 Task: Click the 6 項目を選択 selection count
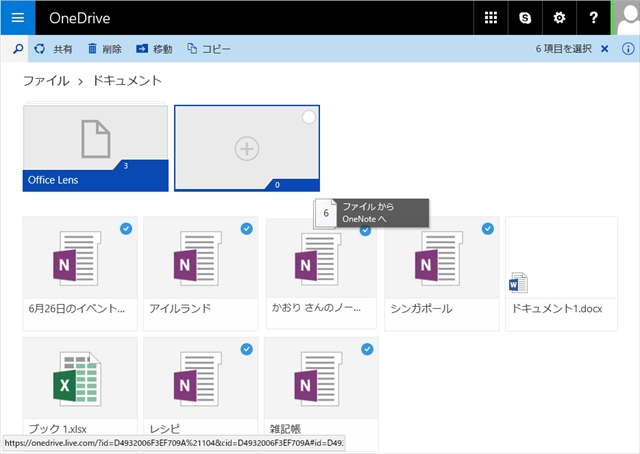coord(564,49)
